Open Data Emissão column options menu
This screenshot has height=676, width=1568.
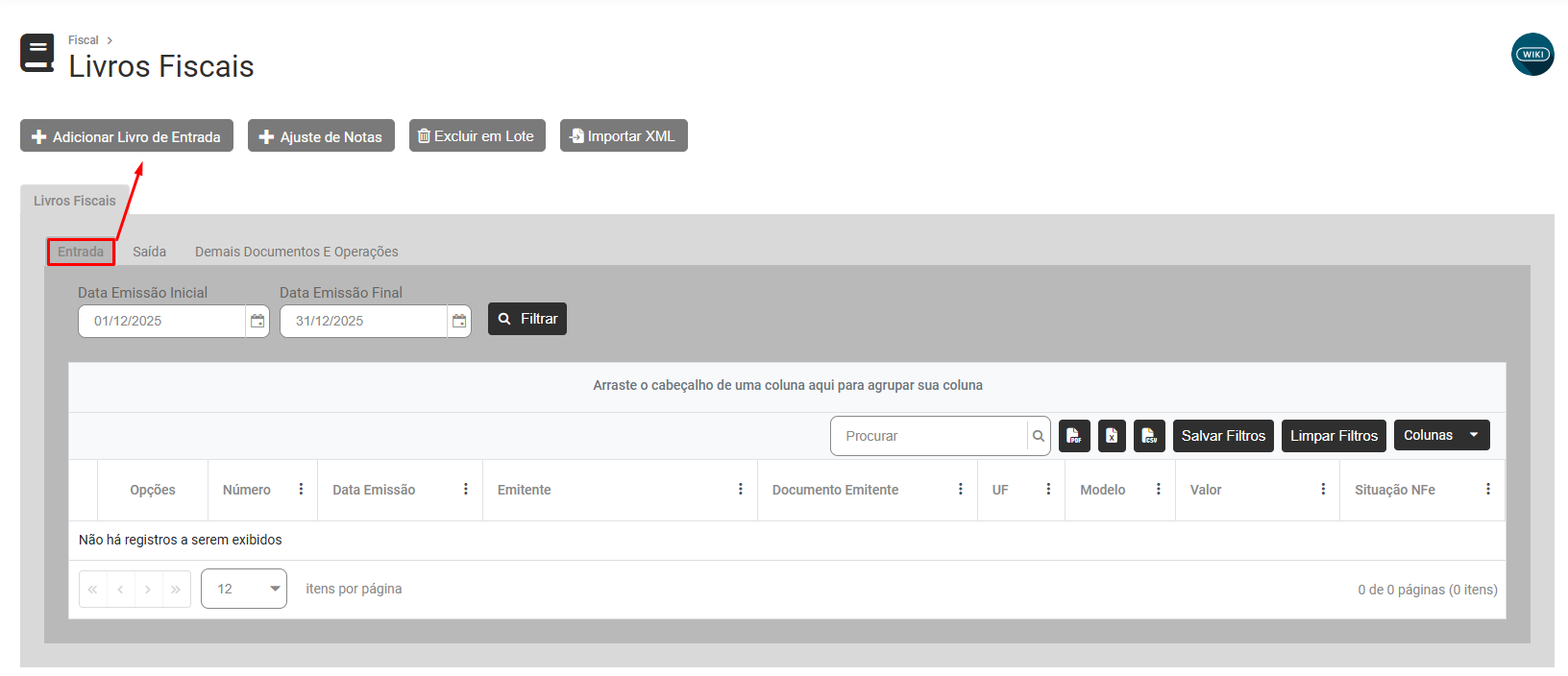click(x=466, y=490)
